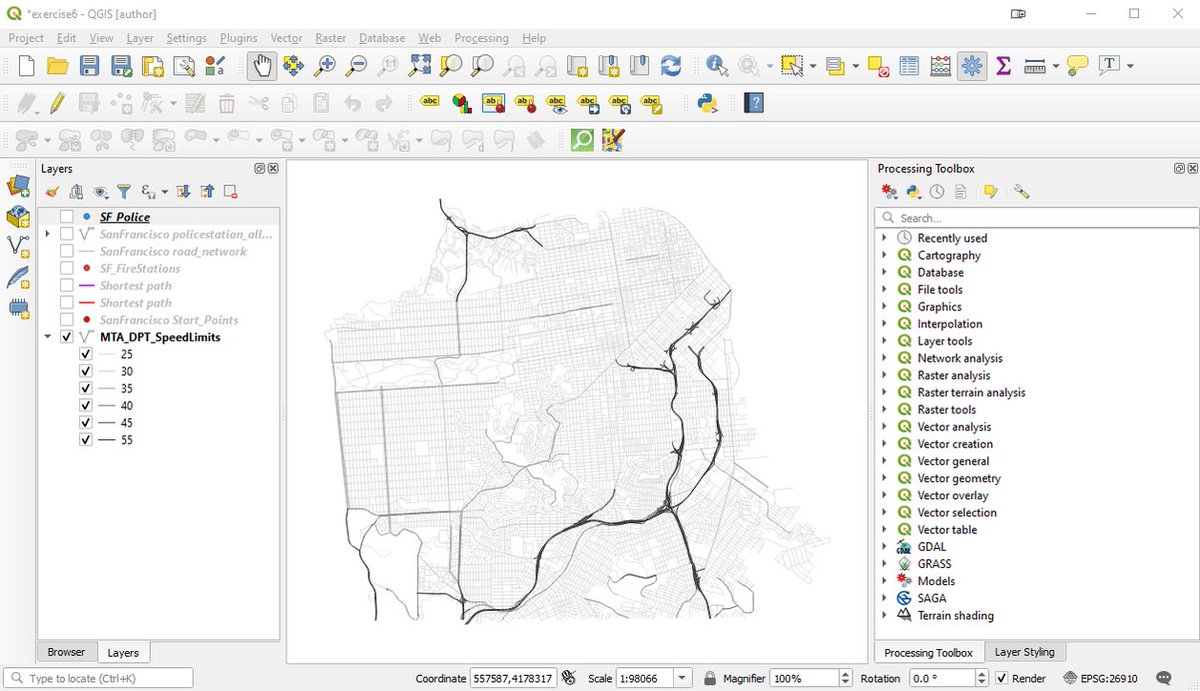The image size is (1200, 691).
Task: Activate the Identify Features tool
Action: coord(717,66)
